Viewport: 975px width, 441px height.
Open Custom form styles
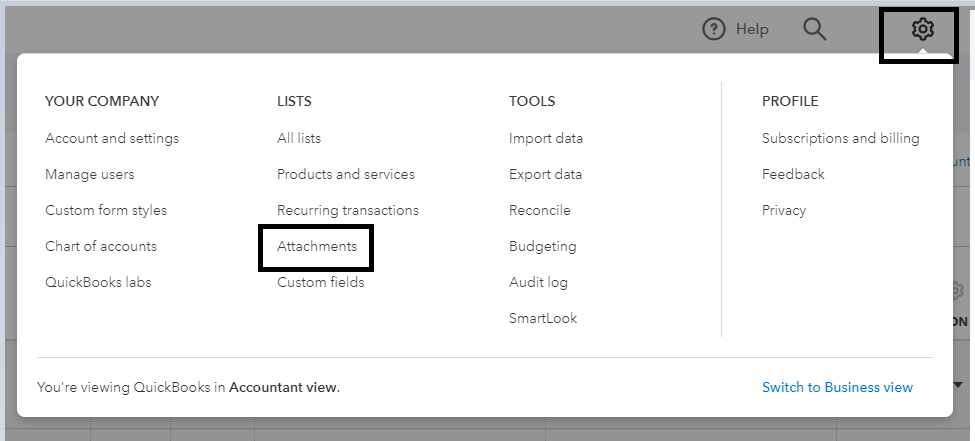106,210
